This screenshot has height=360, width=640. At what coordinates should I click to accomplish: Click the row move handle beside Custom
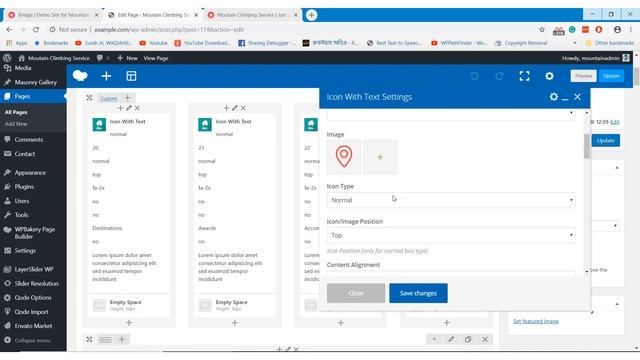89,98
